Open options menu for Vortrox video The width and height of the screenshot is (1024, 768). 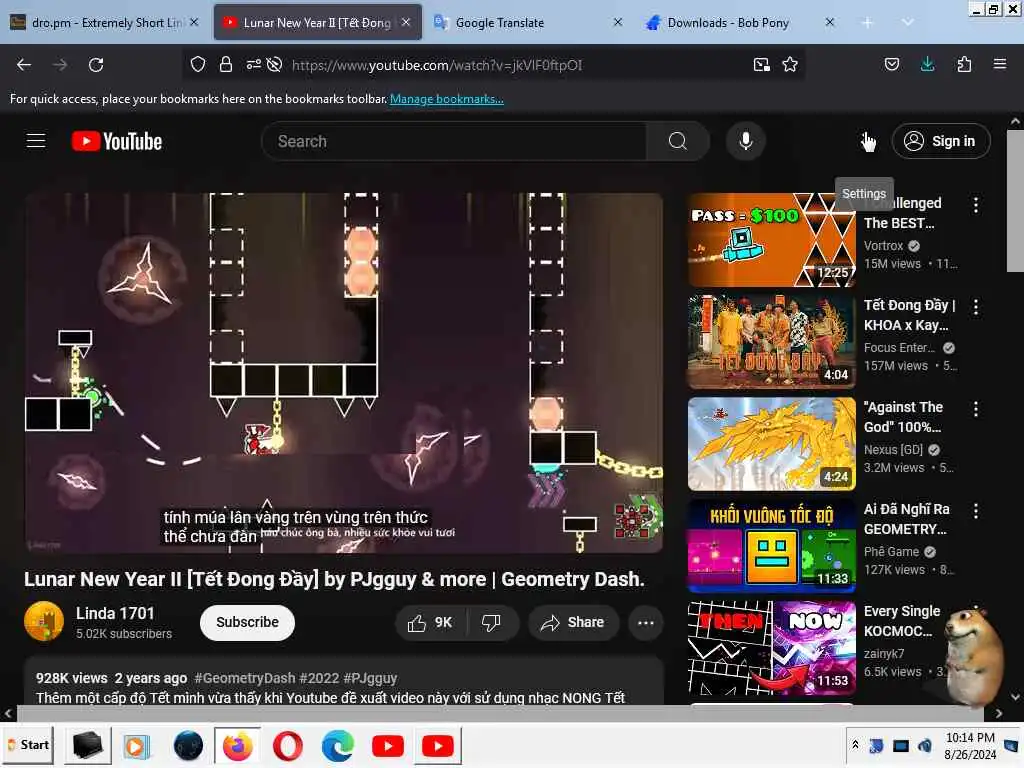[x=976, y=205]
